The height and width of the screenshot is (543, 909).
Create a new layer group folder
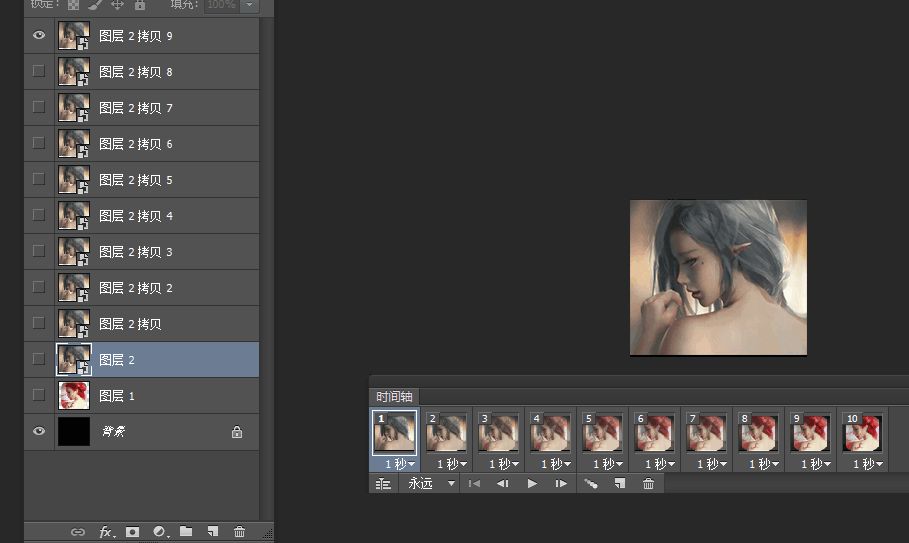186,531
